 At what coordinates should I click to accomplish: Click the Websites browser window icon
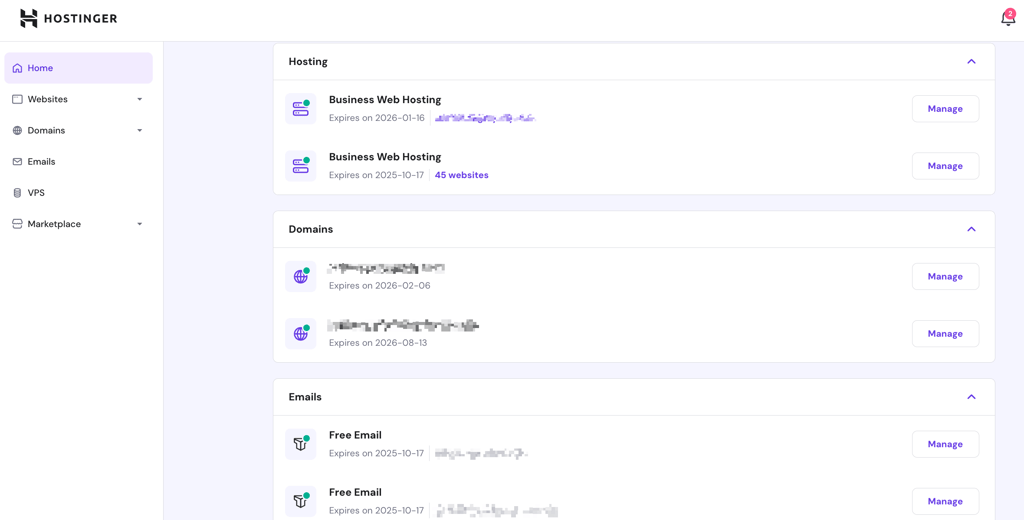18,99
